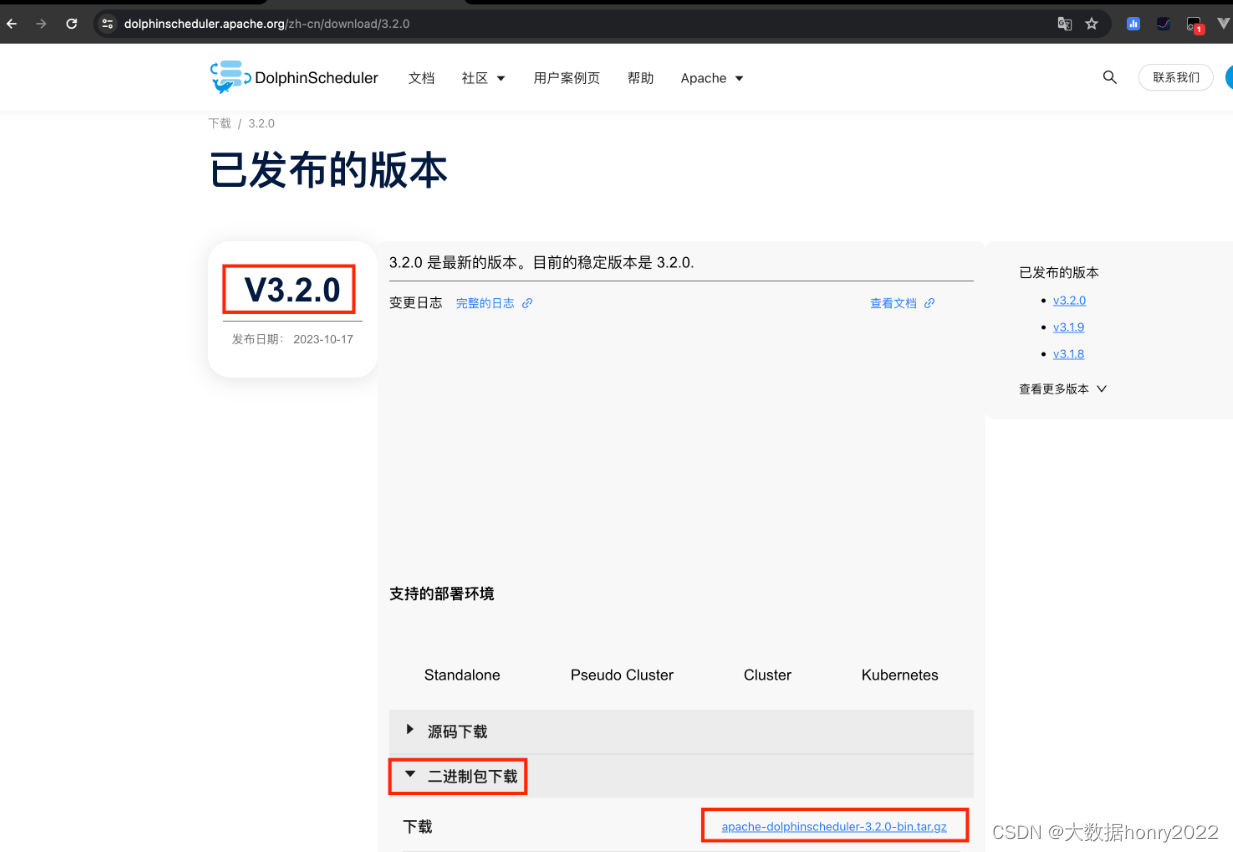This screenshot has width=1233, height=852.
Task: Reload the page with the refresh icon
Action: [71, 23]
